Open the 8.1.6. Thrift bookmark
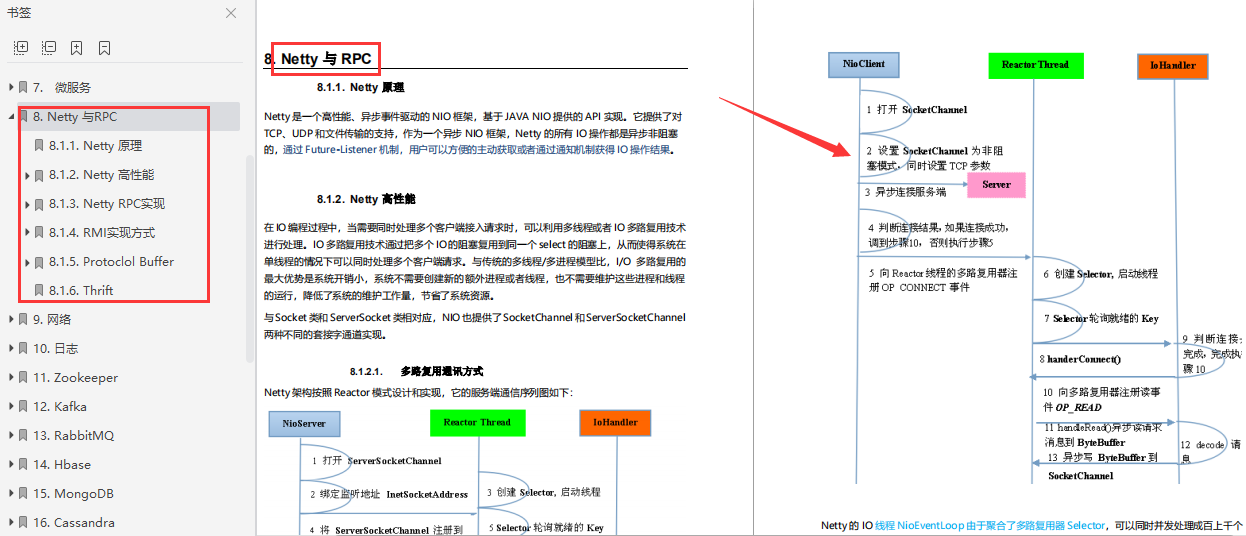The image size is (1246, 536). pyautogui.click(x=81, y=291)
